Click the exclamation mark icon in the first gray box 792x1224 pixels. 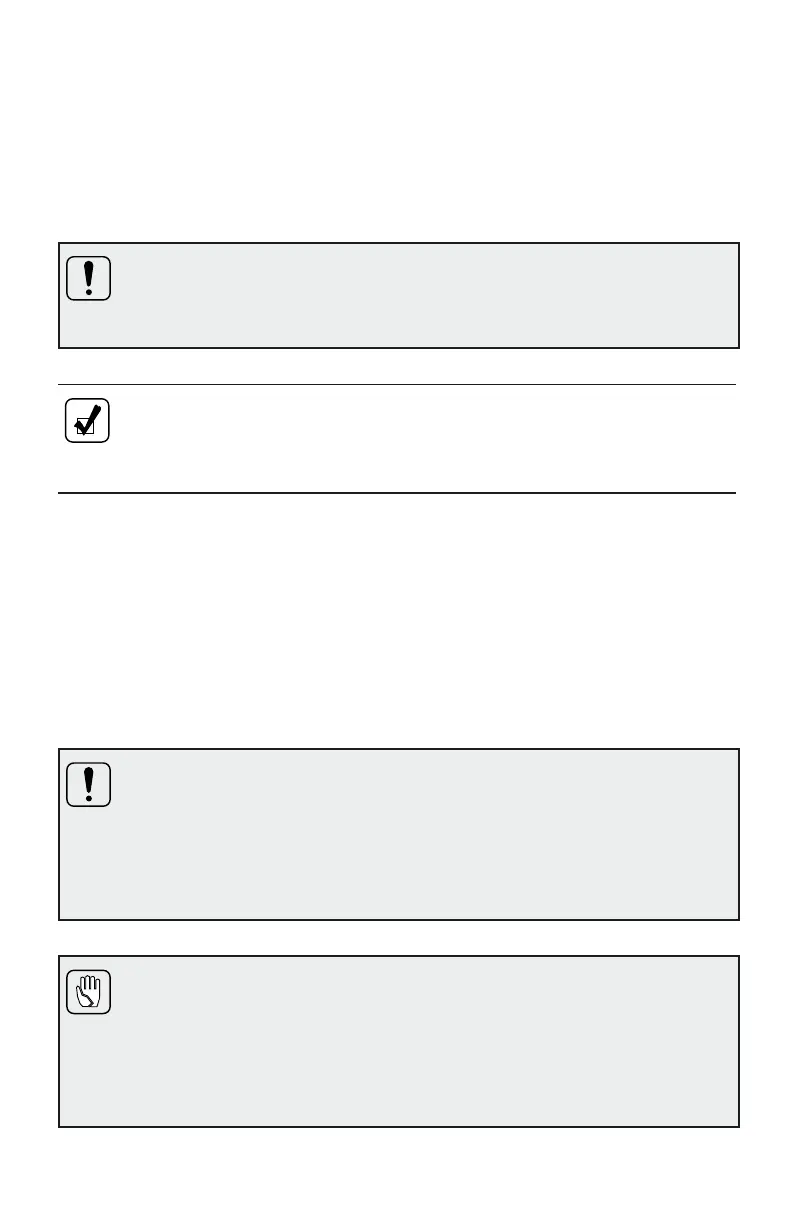click(x=88, y=278)
